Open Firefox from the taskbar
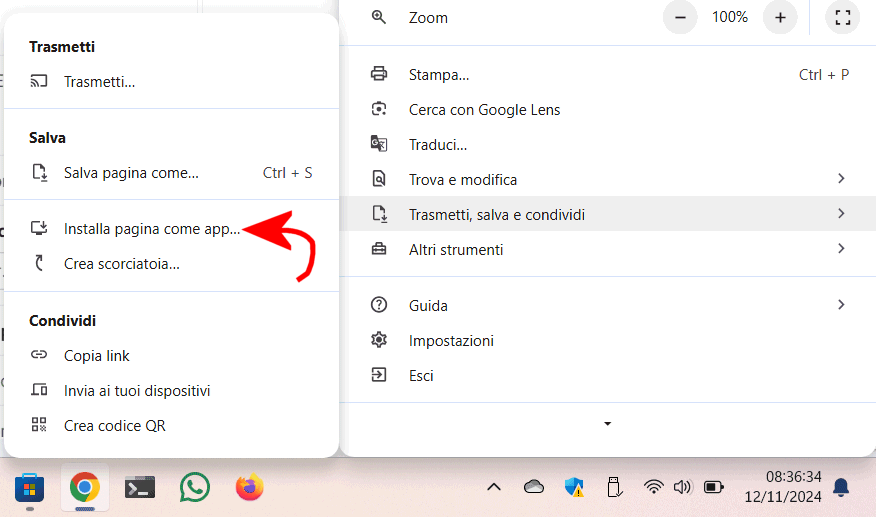Screen dimensions: 876x517 249,487
